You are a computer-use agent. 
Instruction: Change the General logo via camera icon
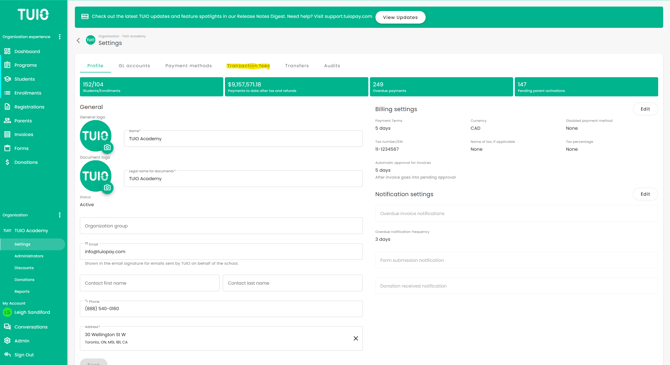(x=107, y=147)
